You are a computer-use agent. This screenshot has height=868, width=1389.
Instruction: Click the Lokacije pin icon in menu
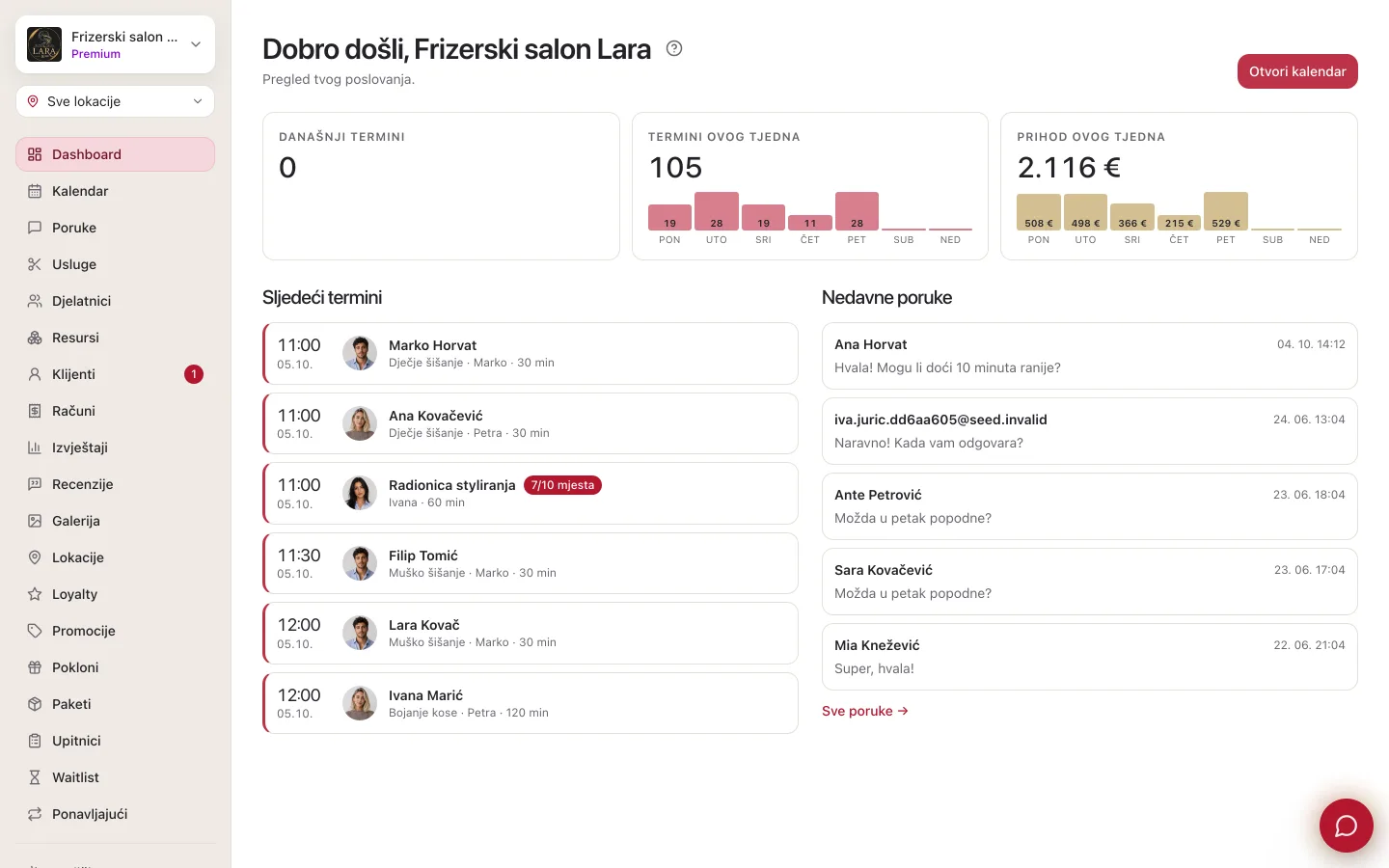pos(35,557)
